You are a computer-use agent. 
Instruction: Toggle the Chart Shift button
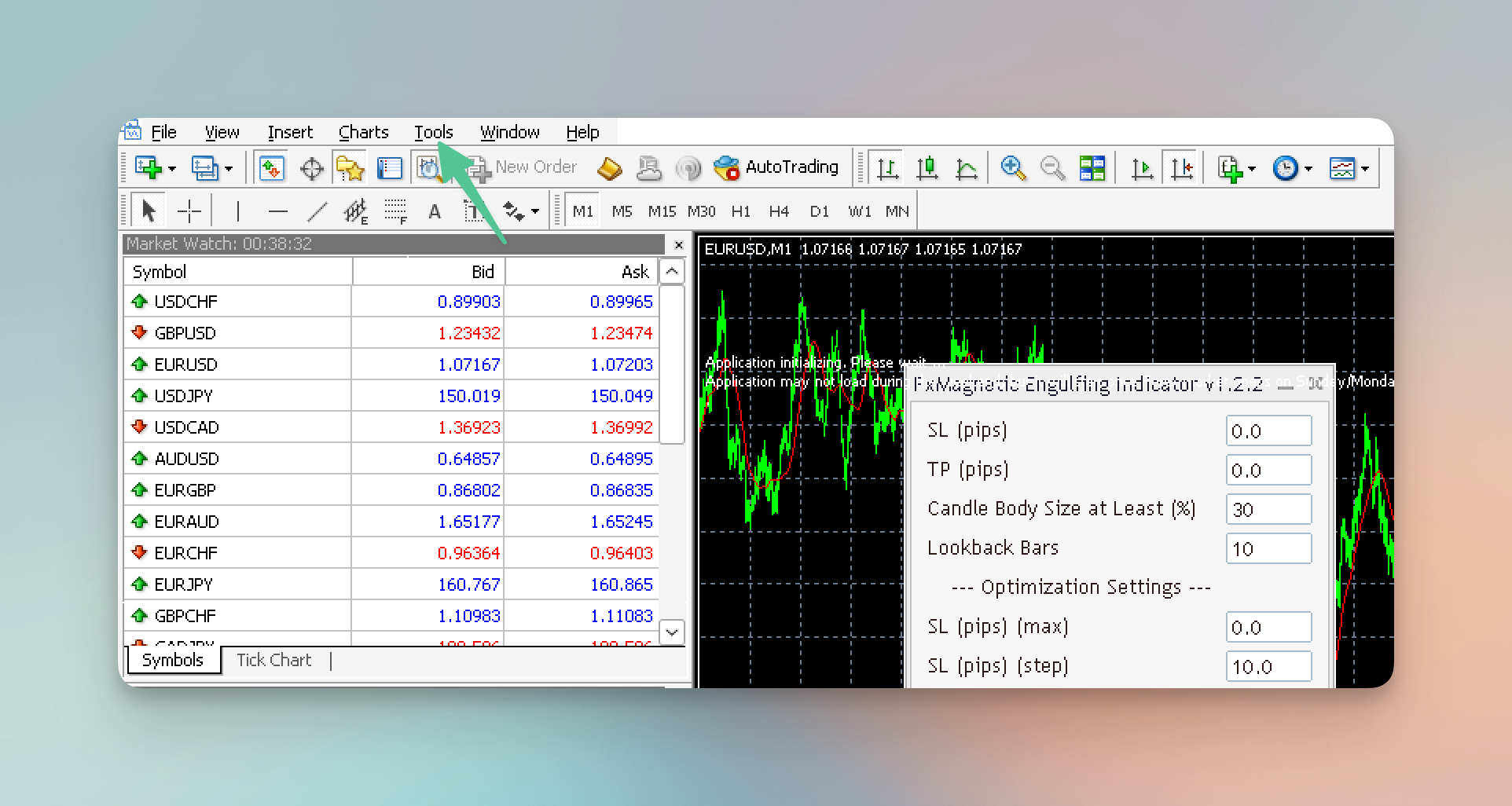coord(1182,168)
